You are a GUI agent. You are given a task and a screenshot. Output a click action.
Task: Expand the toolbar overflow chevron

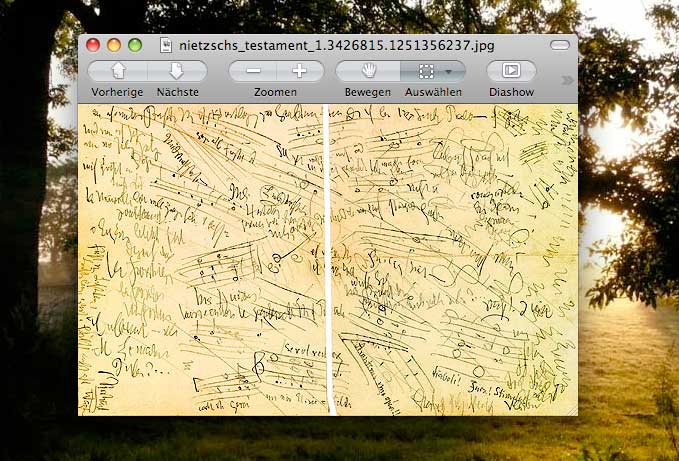[x=567, y=80]
